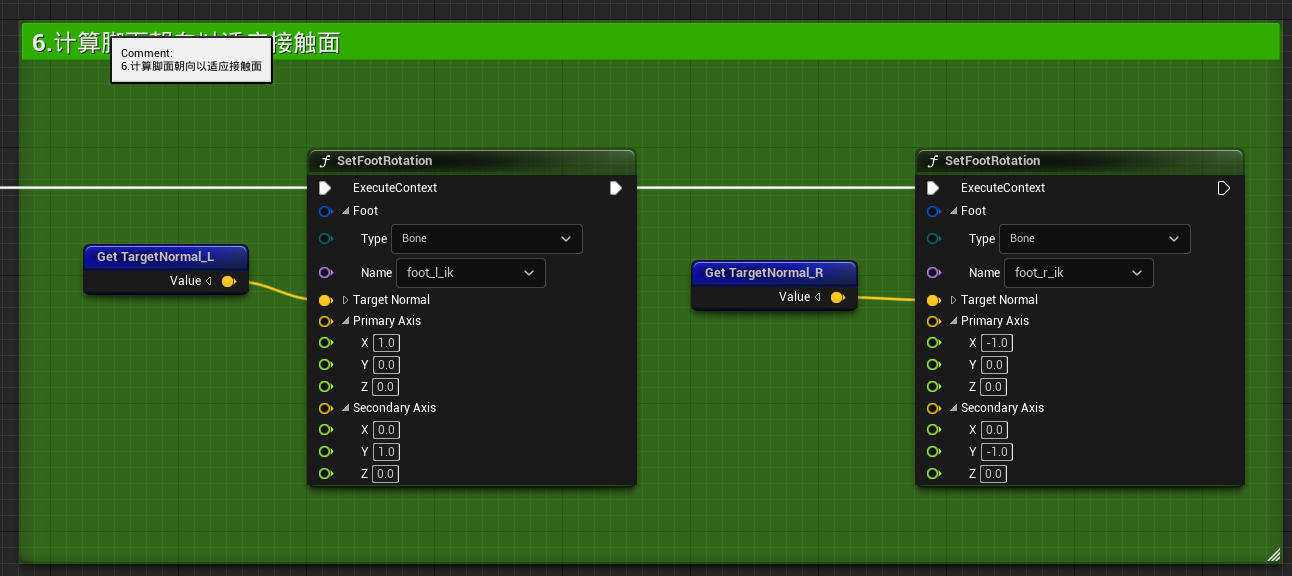Collapse Foot section on left node

pos(346,211)
